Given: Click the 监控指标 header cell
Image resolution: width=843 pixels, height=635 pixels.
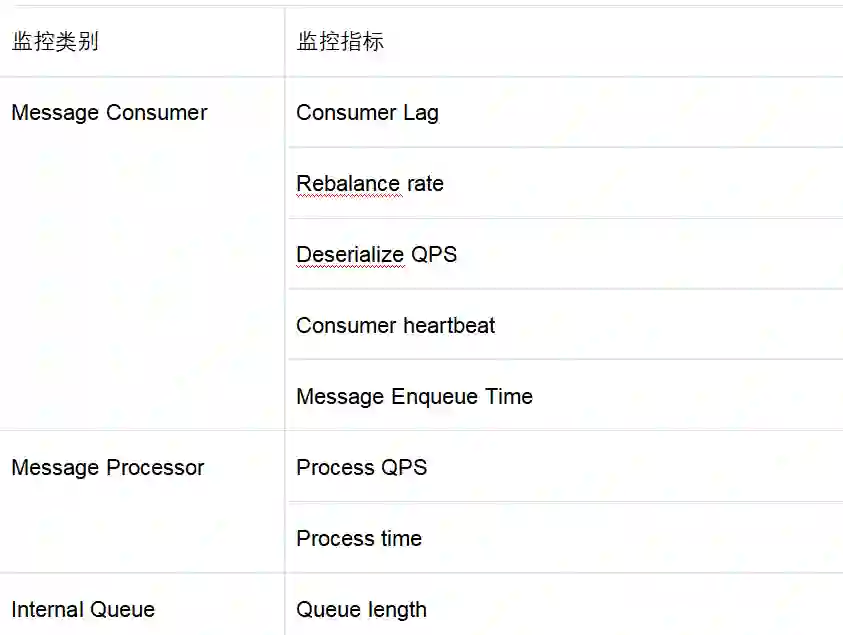Looking at the screenshot, I should pyautogui.click(x=340, y=42).
